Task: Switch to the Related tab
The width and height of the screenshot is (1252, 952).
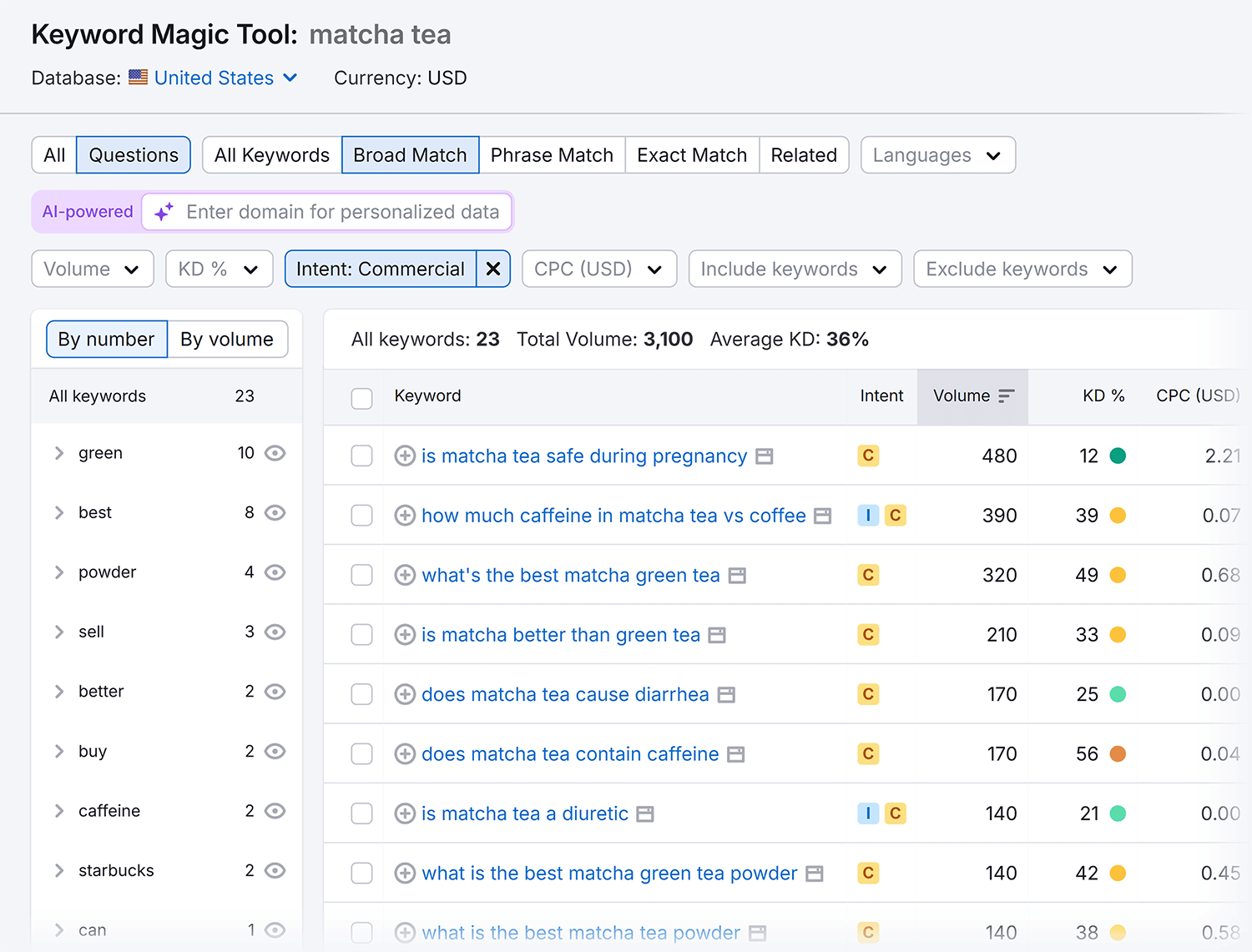Action: coord(804,155)
